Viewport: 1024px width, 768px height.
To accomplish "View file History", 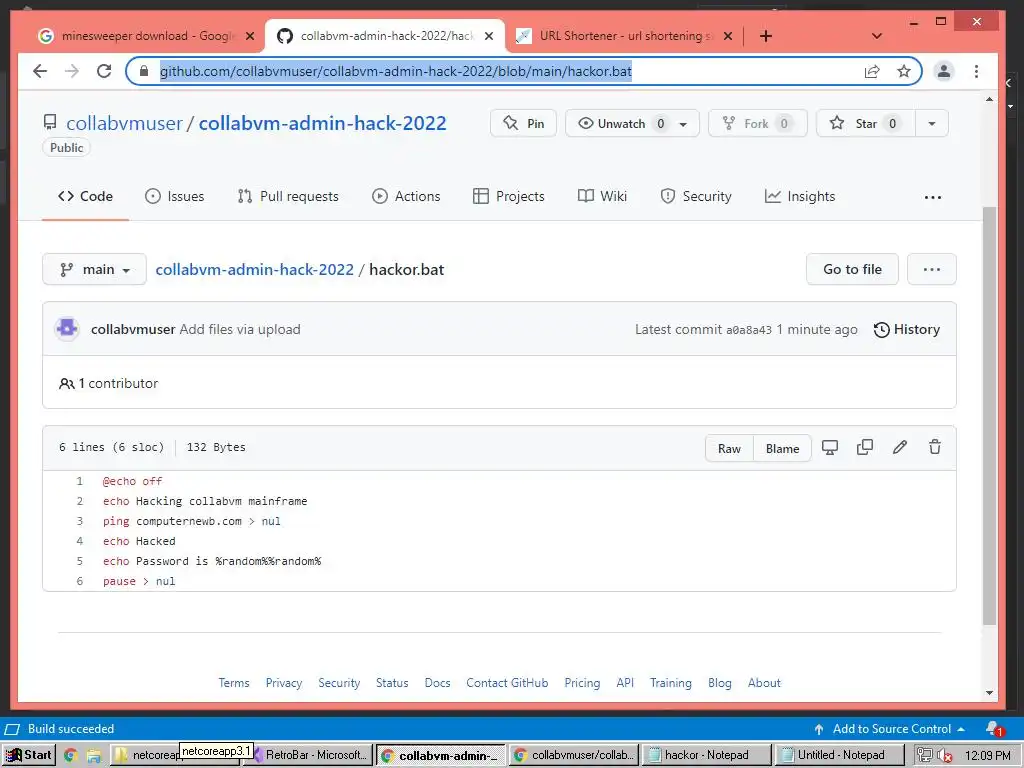I will [906, 330].
